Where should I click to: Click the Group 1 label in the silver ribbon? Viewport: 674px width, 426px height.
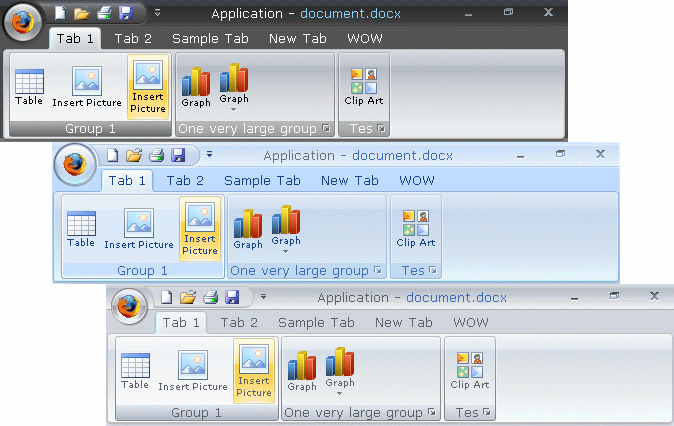click(x=198, y=412)
